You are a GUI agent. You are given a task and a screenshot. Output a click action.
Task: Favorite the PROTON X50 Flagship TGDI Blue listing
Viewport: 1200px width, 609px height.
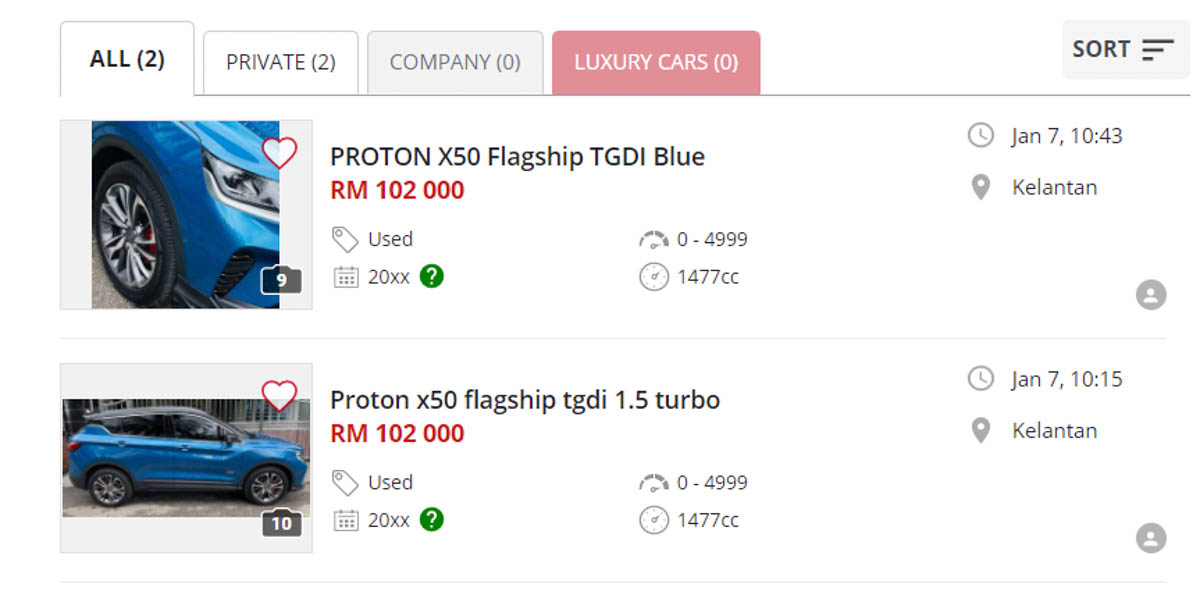pyautogui.click(x=280, y=153)
